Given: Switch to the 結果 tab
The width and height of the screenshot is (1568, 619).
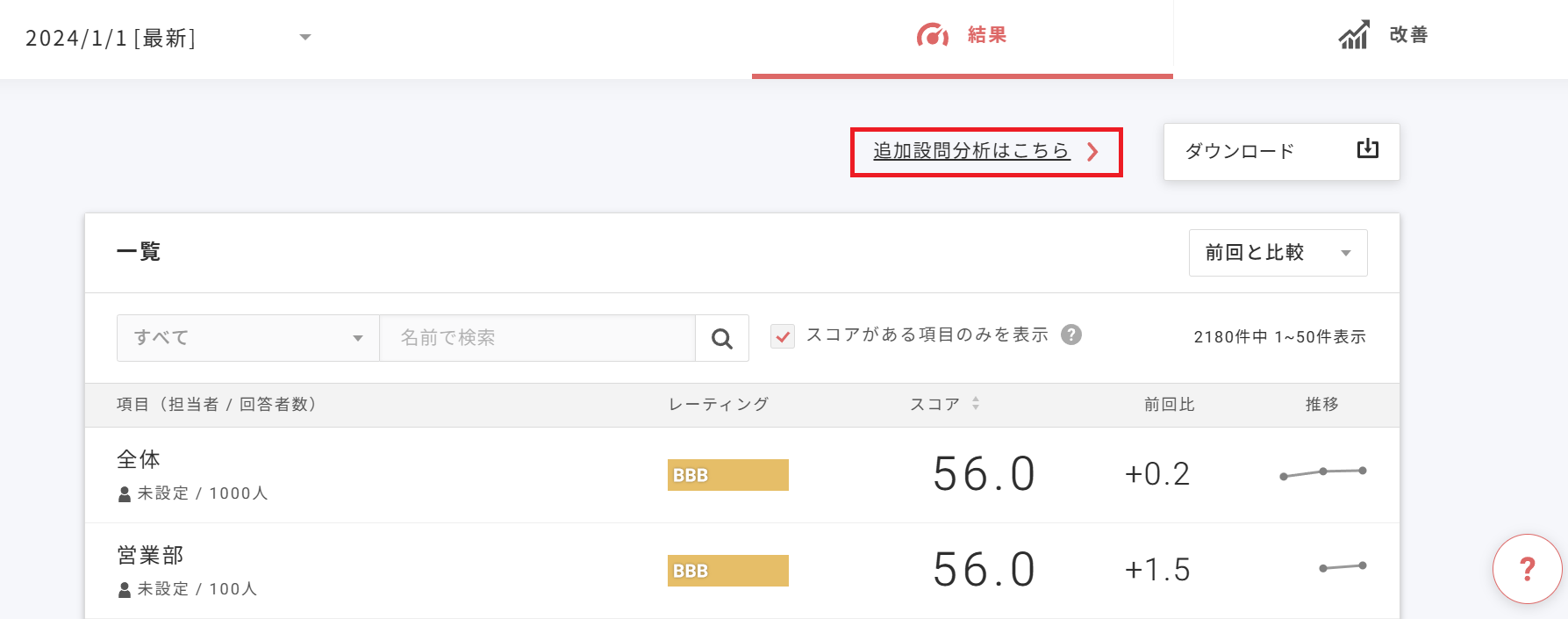Looking at the screenshot, I should (x=963, y=35).
